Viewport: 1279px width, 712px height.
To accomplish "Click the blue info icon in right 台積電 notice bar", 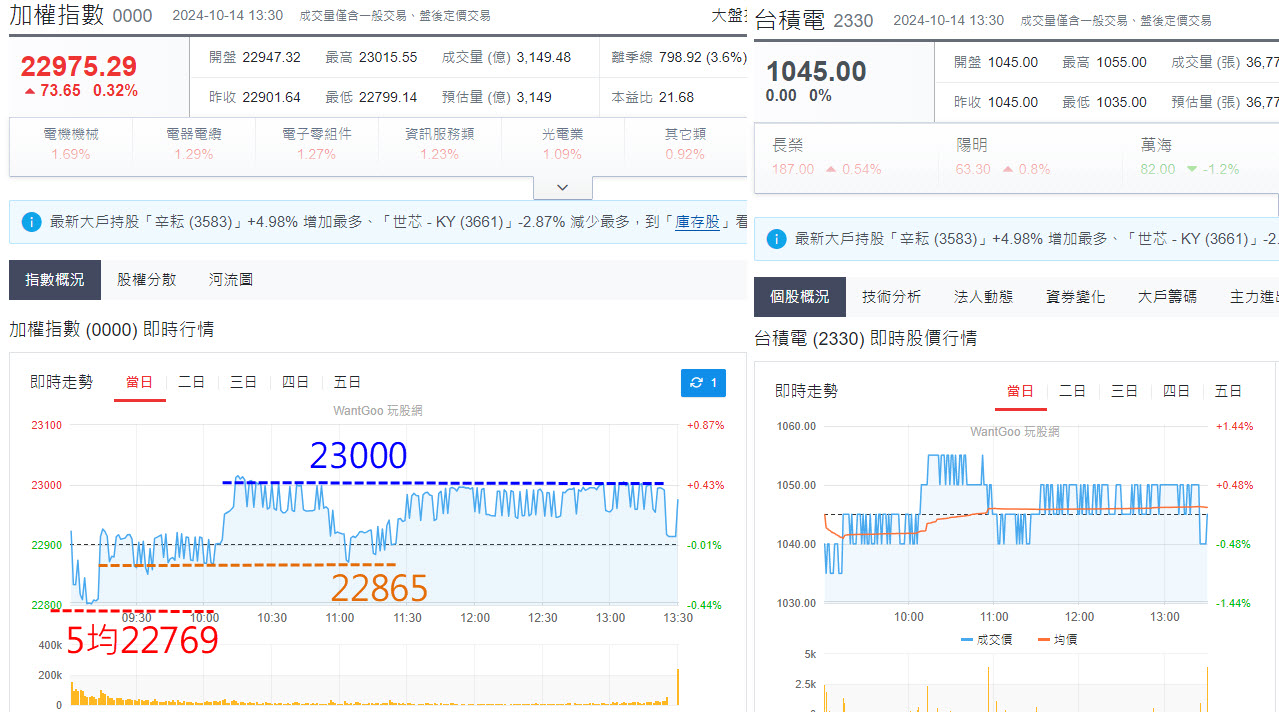I will click(x=776, y=239).
